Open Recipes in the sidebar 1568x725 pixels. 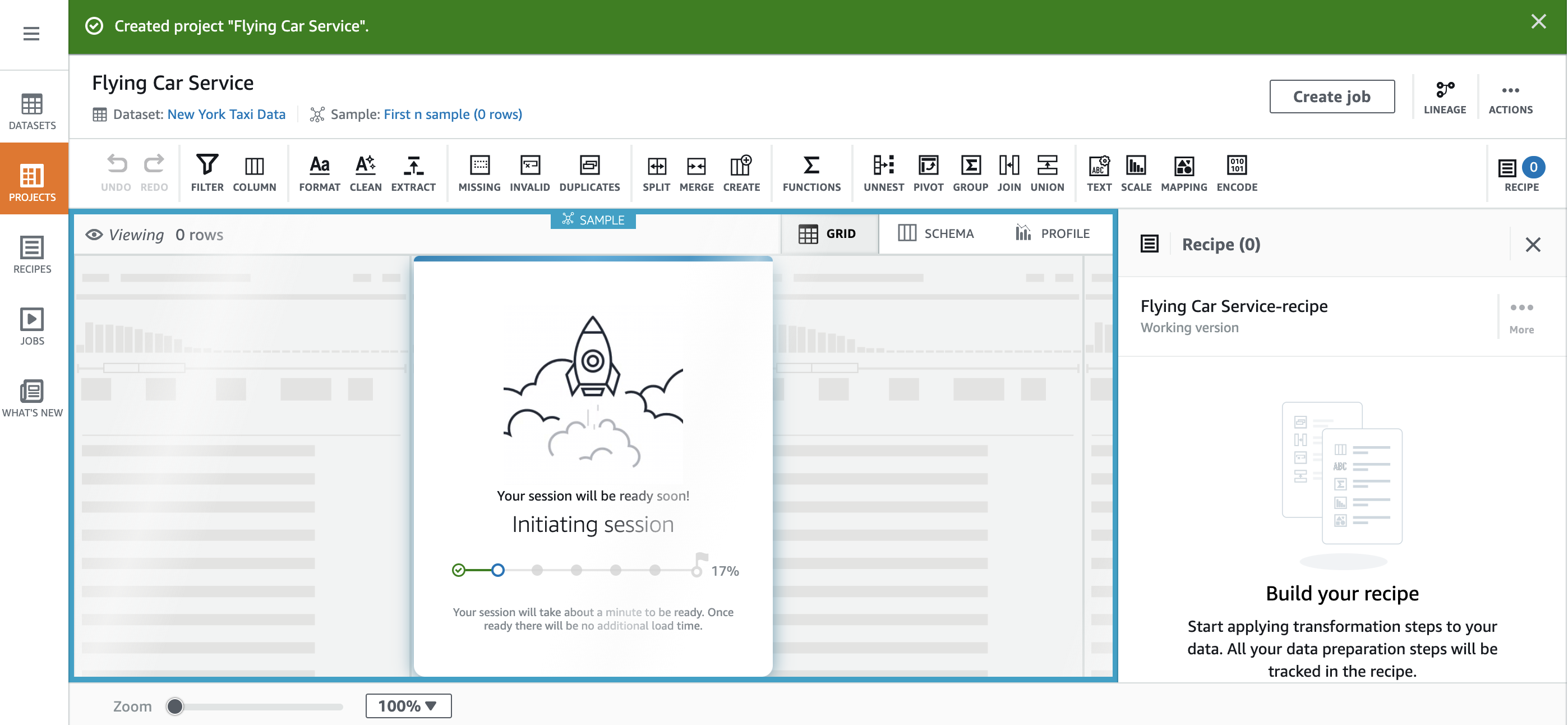click(x=33, y=255)
